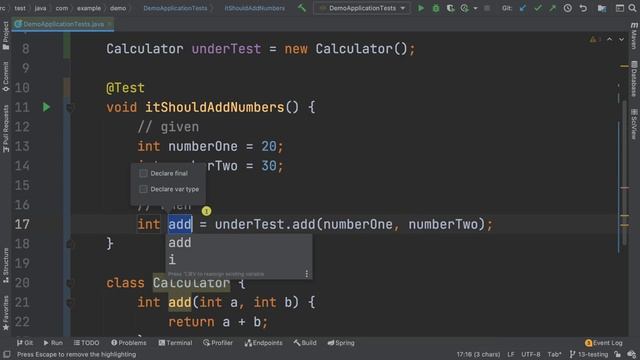Run test from gutter icon line 11
Screen dimensions: 640x360
click(x=46, y=107)
